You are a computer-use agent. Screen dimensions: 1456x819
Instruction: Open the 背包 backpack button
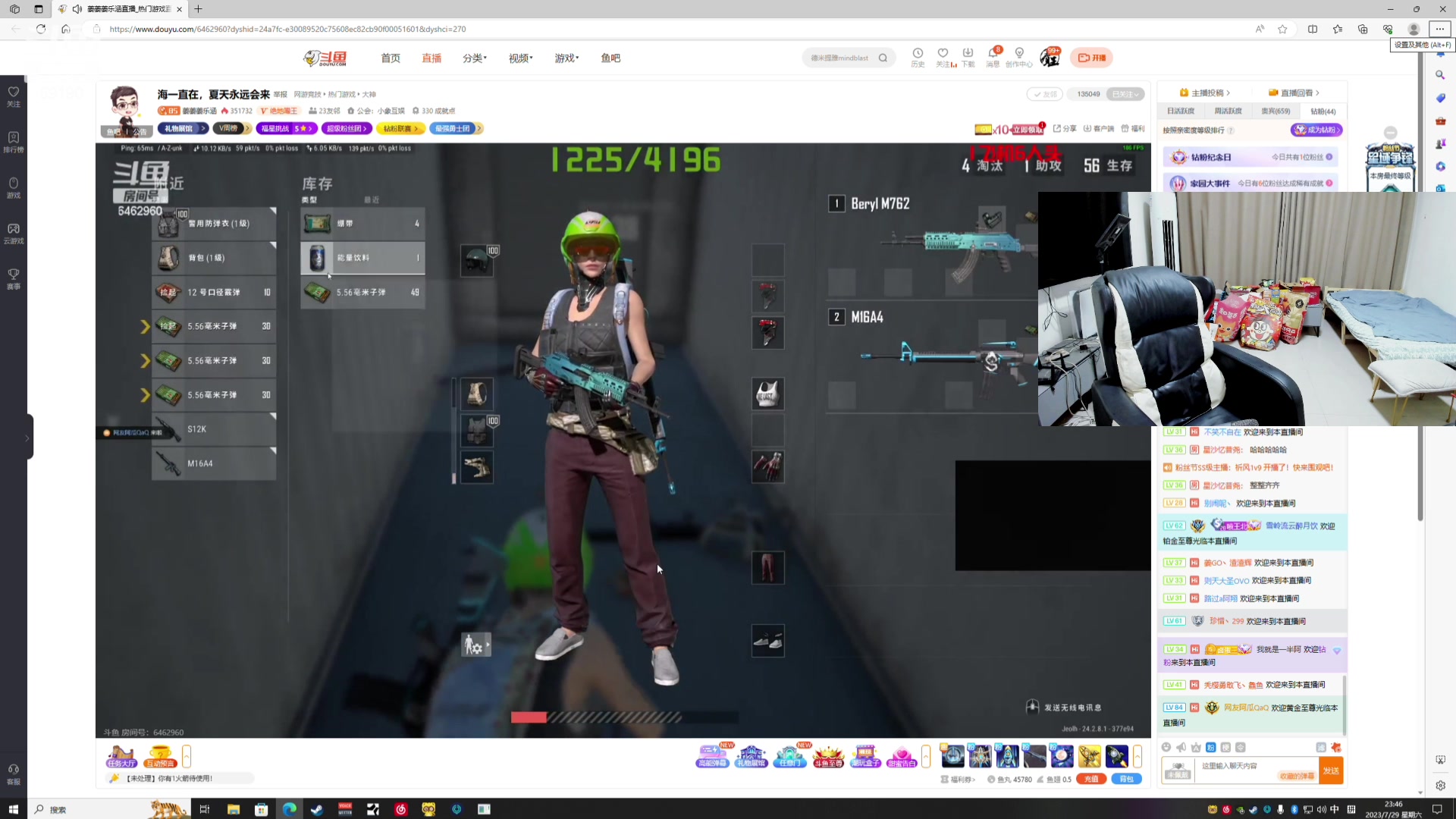coord(1126,779)
